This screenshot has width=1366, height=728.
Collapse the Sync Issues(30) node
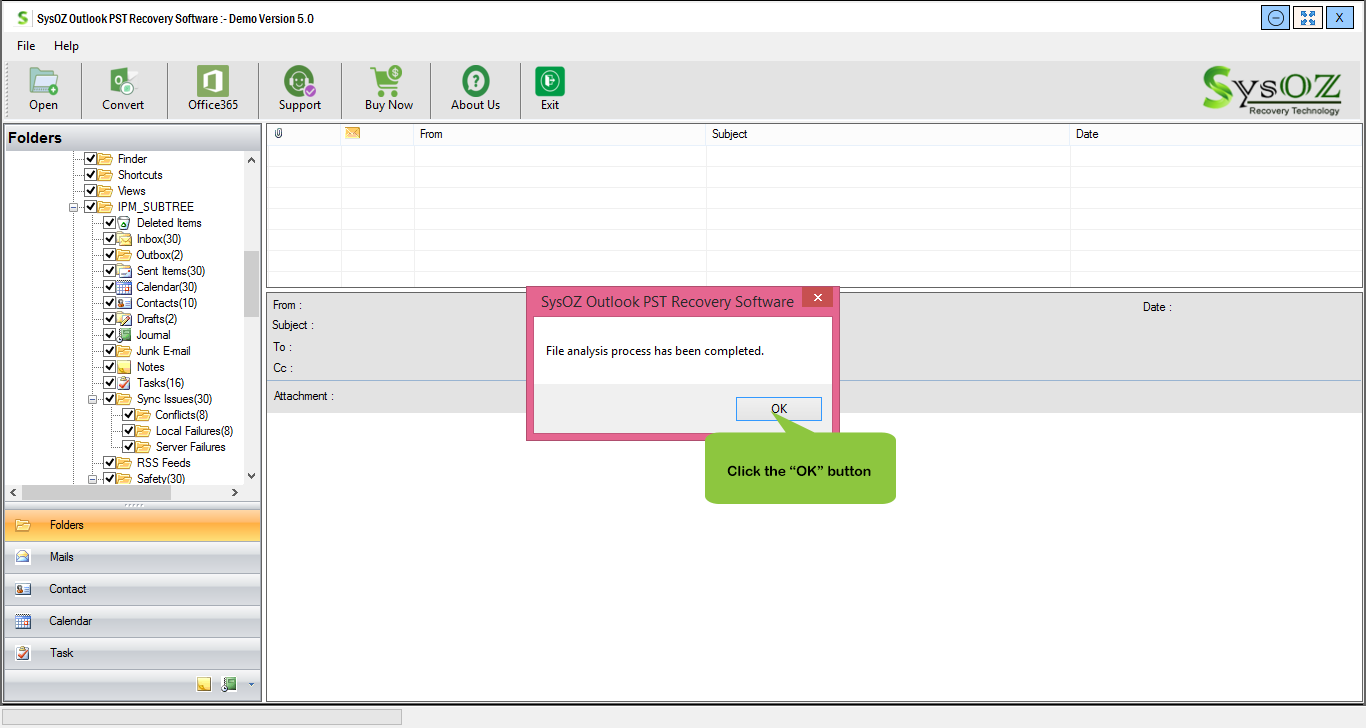pyautogui.click(x=93, y=399)
